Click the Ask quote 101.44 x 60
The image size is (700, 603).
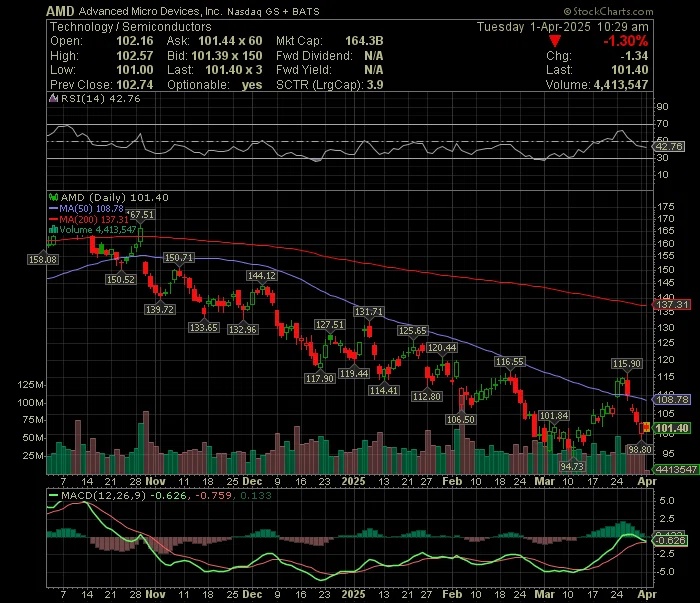point(230,41)
